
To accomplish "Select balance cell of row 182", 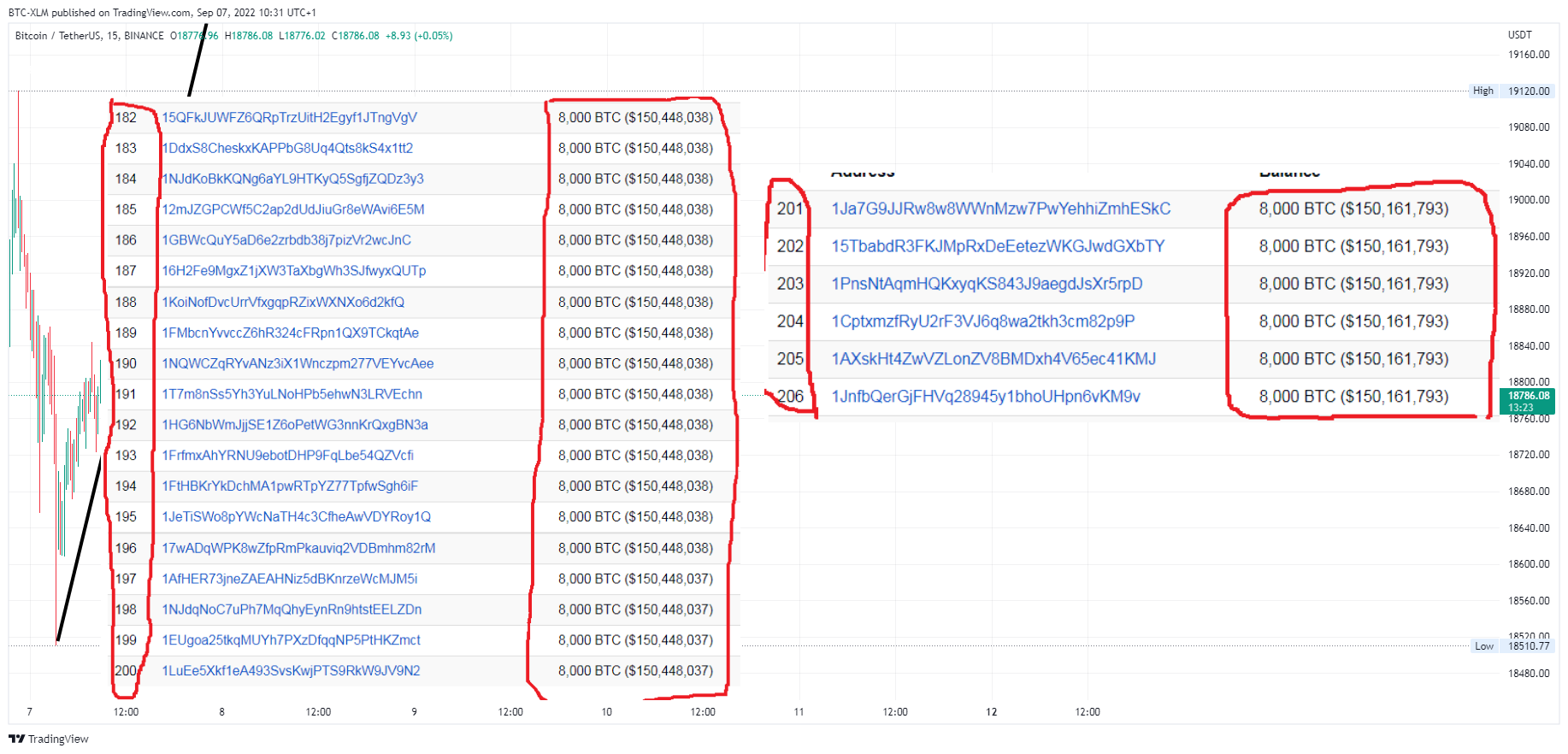I will (635, 117).
